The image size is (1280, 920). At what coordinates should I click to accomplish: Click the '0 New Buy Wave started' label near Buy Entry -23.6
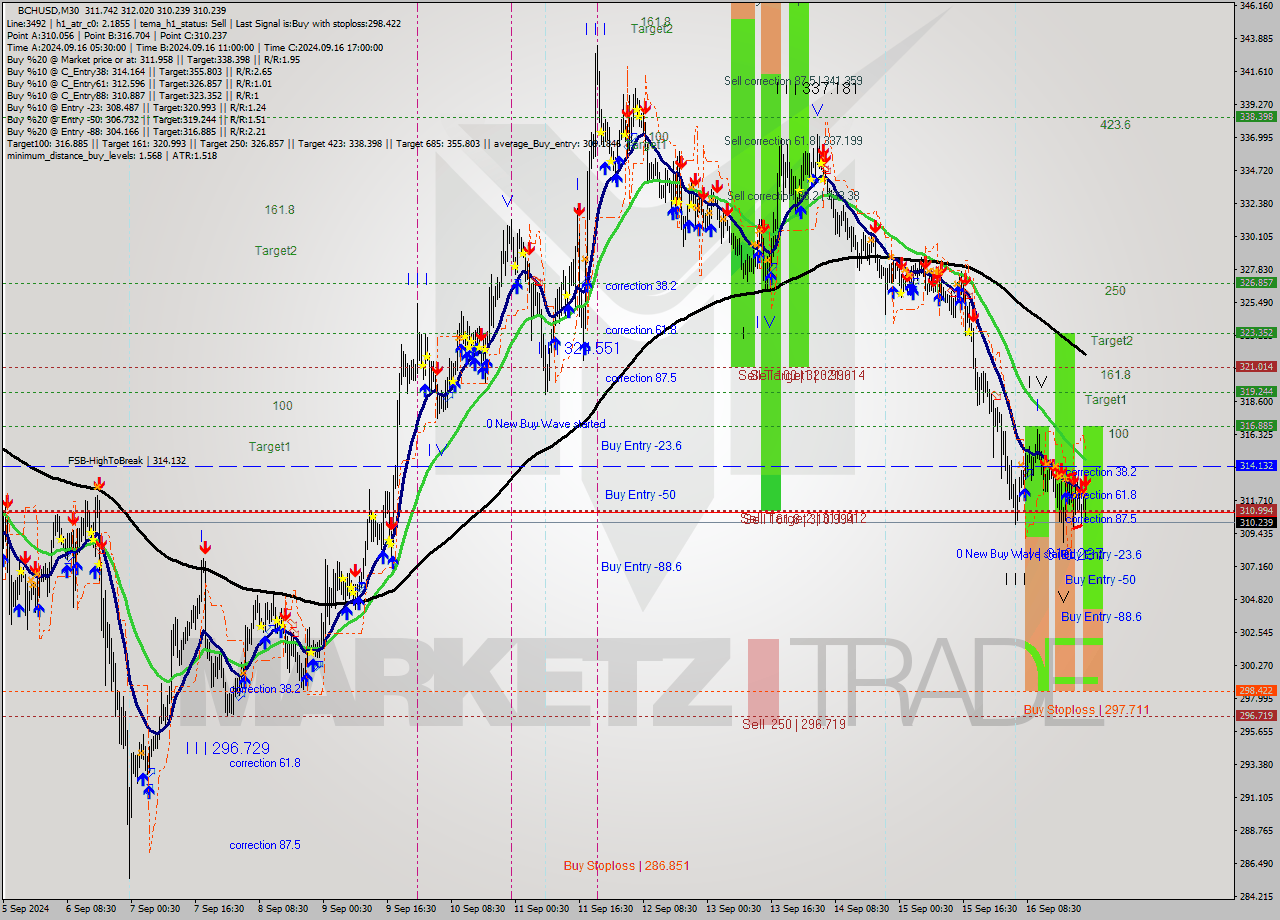(546, 424)
